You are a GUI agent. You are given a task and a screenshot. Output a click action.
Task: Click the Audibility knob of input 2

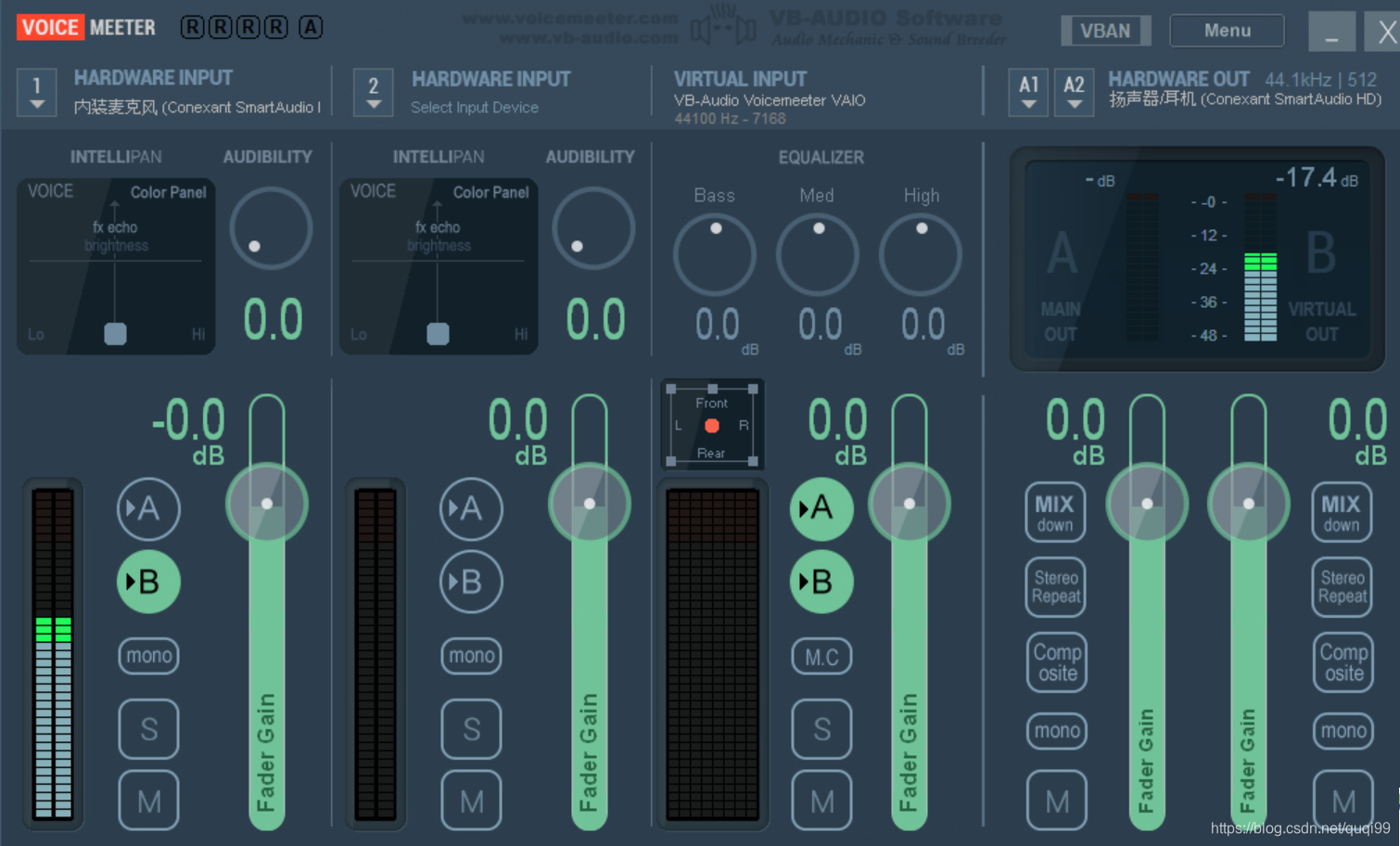click(593, 228)
